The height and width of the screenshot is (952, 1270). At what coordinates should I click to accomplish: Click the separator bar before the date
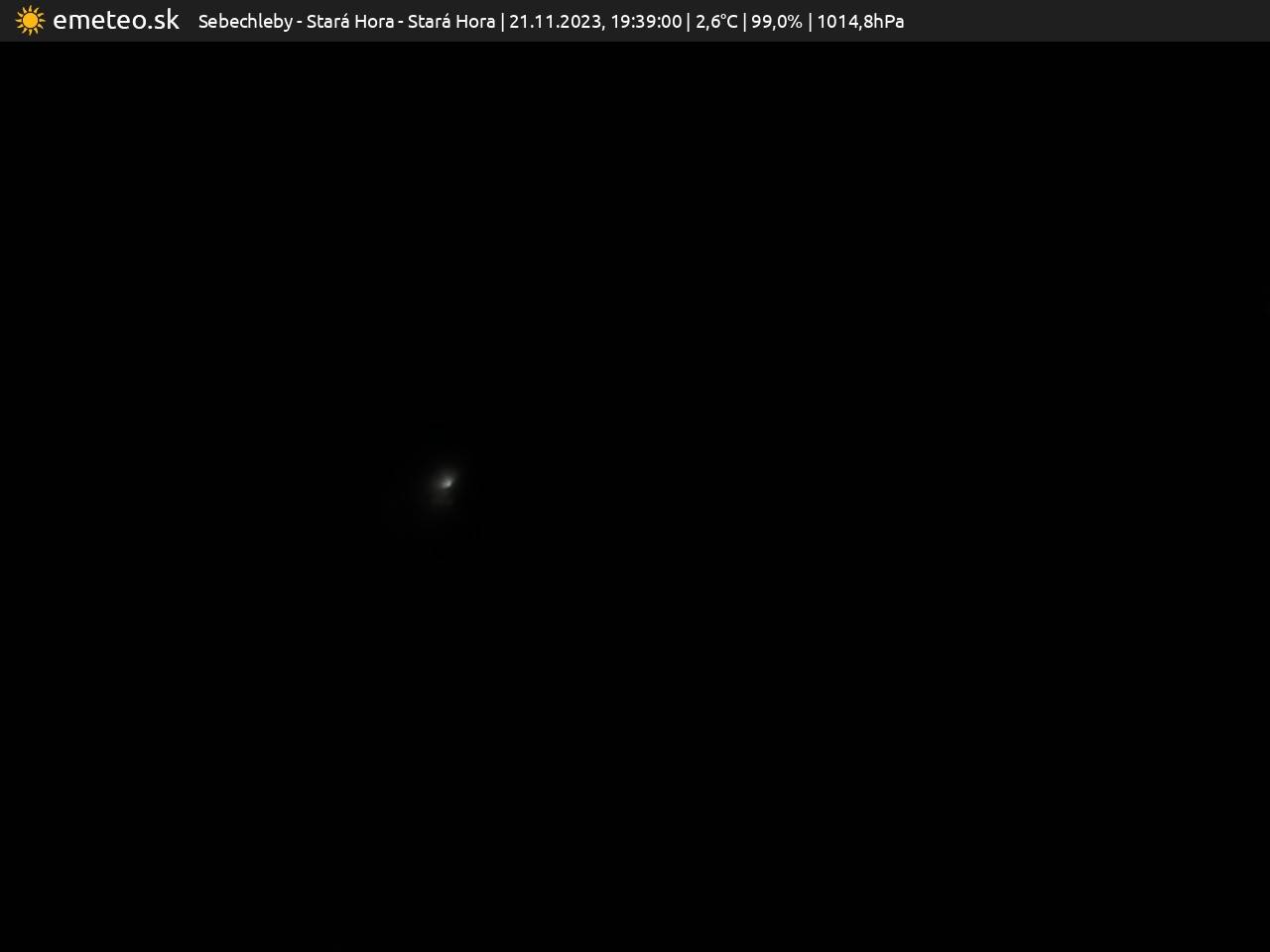[x=502, y=22]
